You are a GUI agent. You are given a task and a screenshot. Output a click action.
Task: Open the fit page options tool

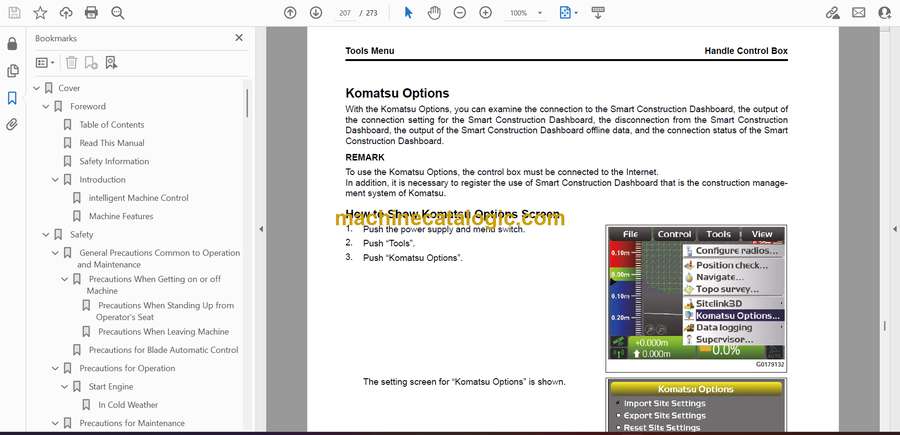pyautogui.click(x=565, y=13)
